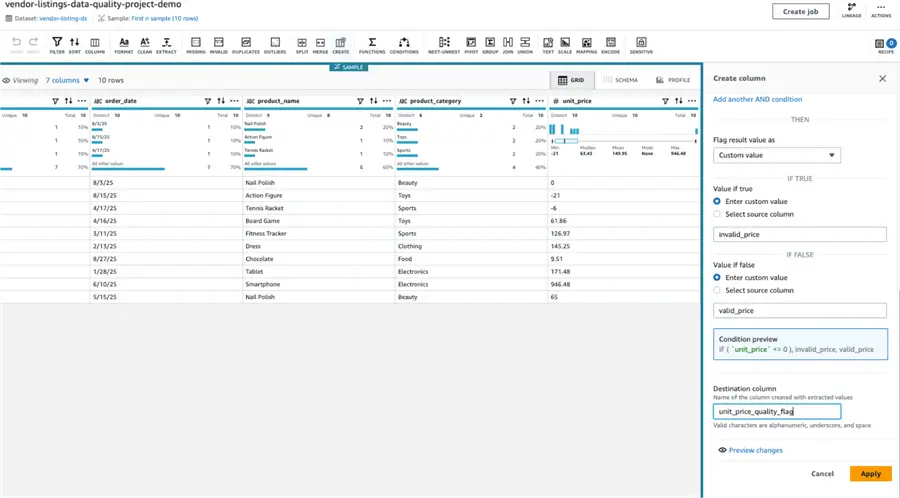Image resolution: width=900 pixels, height=498 pixels.
Task: Open the Join tool
Action: coord(508,45)
